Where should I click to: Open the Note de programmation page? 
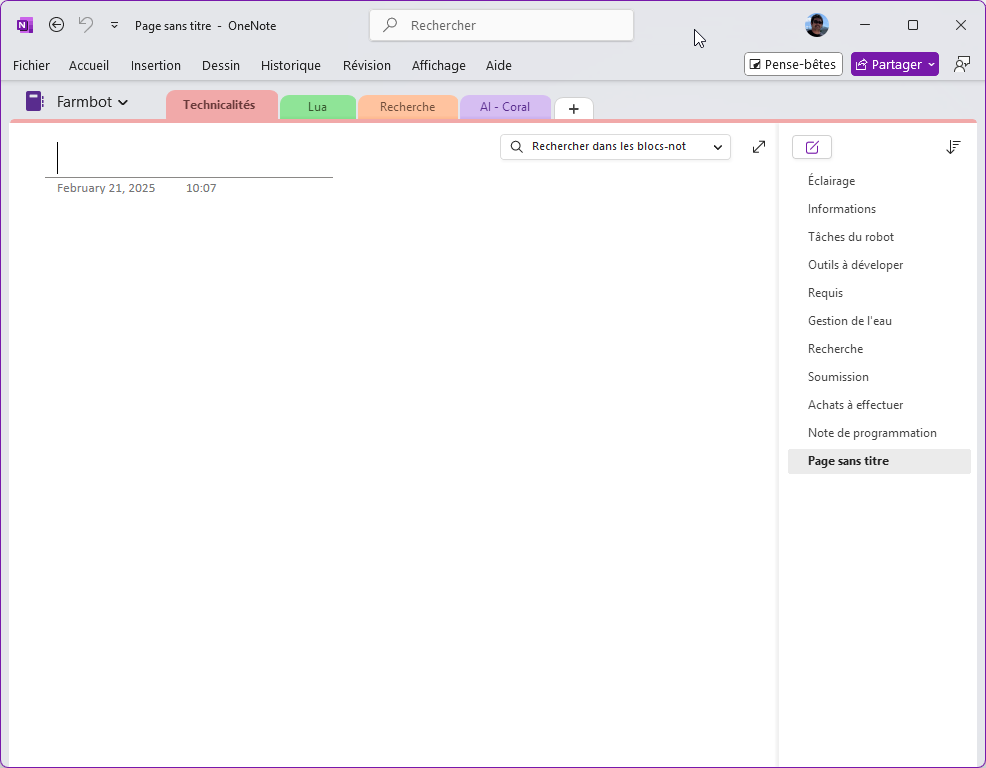(879, 433)
